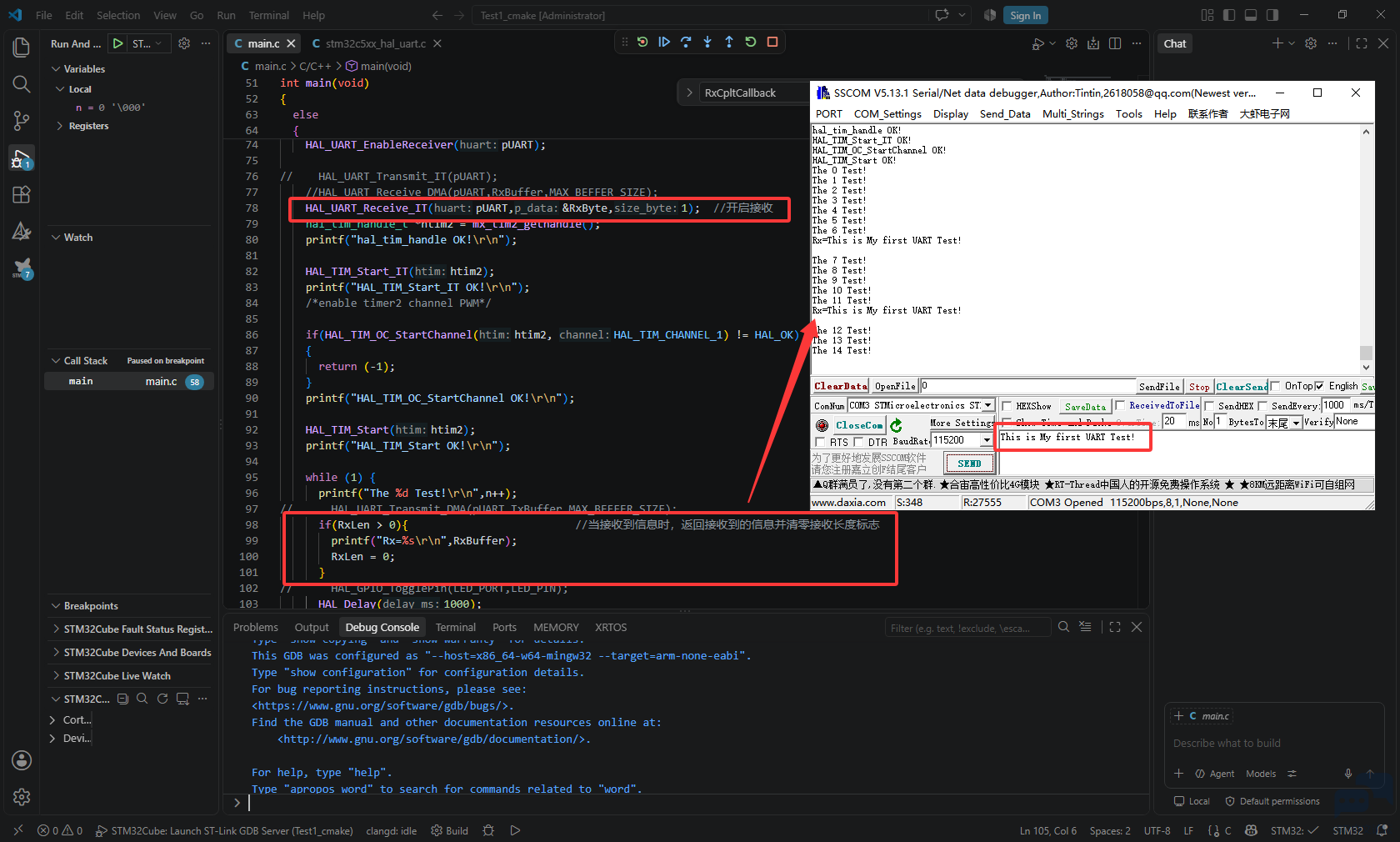The image size is (1400, 842).
Task: Collapse the Variables section
Action: pos(83,69)
